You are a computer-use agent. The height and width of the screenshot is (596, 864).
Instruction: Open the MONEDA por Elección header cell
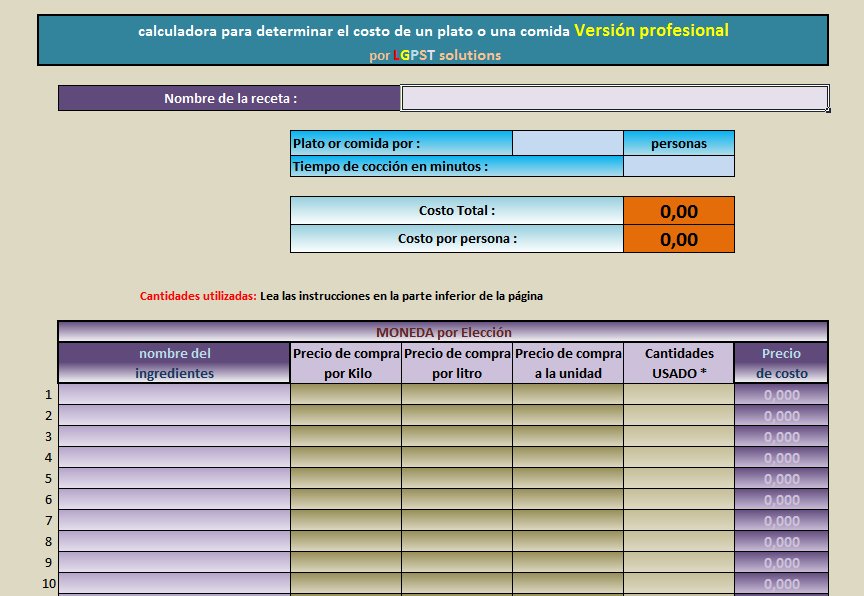pos(444,331)
